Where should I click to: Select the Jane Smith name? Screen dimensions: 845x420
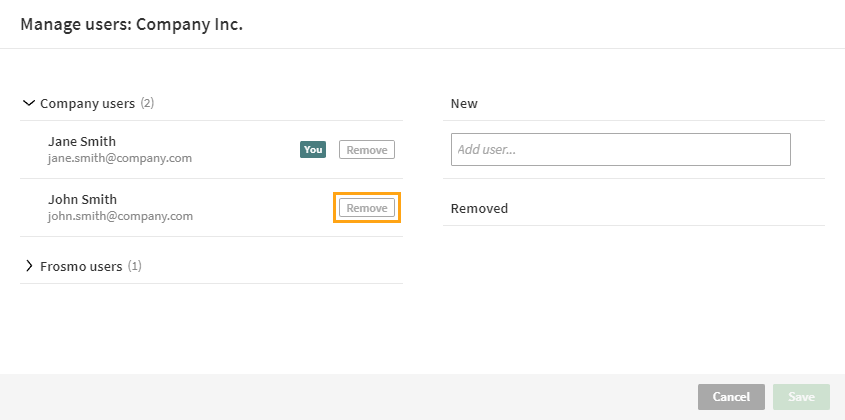[82, 141]
